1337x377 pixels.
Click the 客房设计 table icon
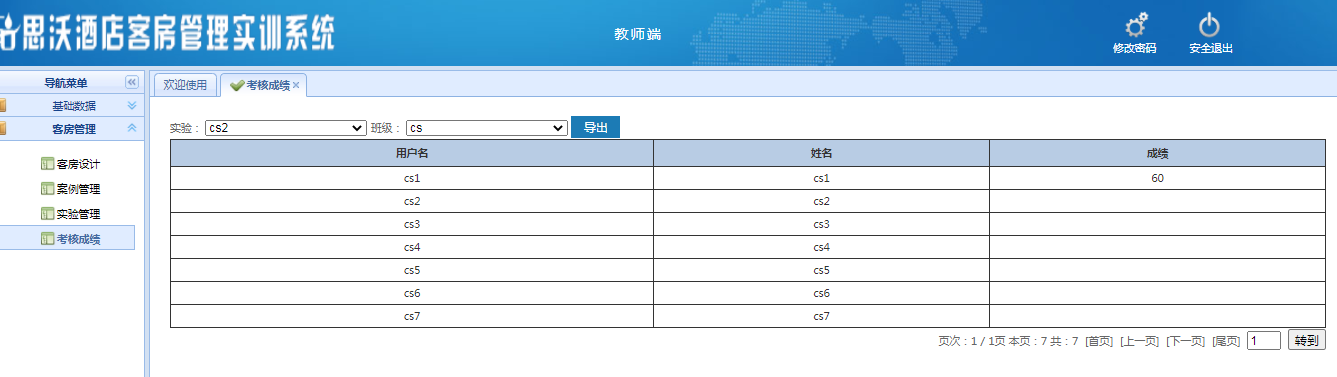pos(47,164)
